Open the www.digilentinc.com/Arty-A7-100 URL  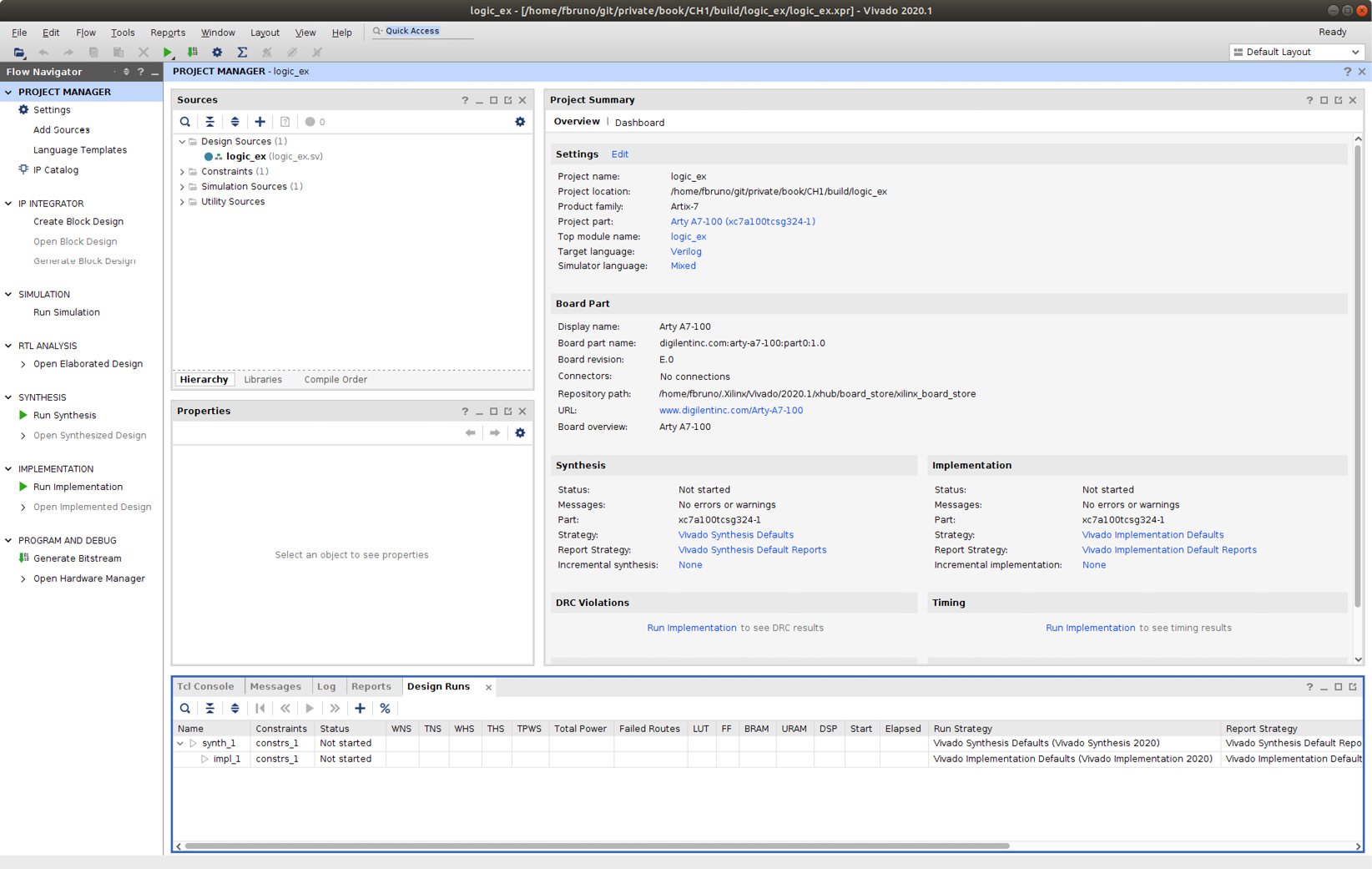(731, 410)
